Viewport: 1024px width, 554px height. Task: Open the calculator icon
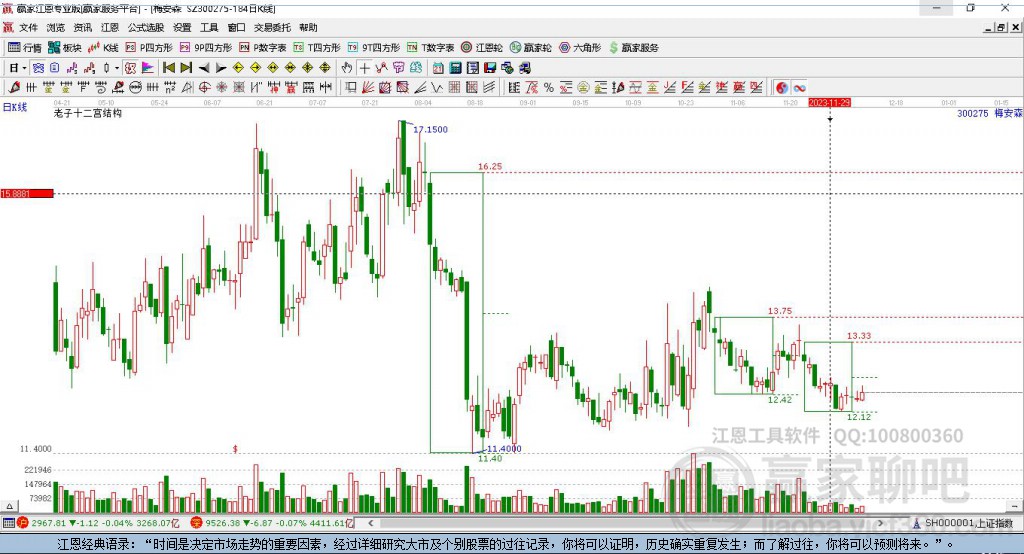tap(455, 68)
